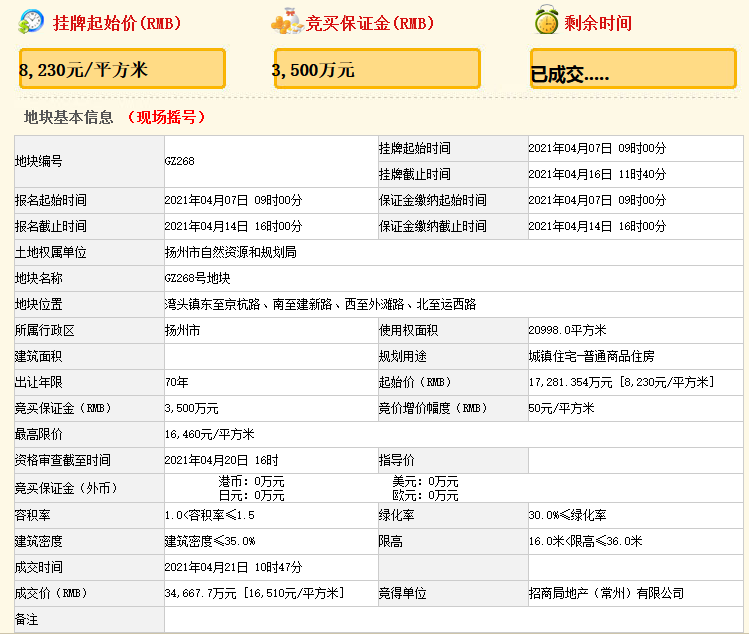Click the plot number value GZ268
749x635 pixels.
pos(180,161)
